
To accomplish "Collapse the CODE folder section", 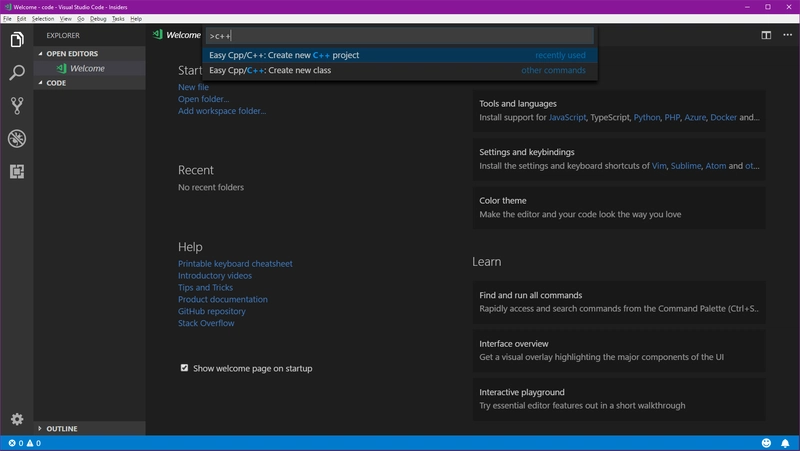I will click(55, 83).
